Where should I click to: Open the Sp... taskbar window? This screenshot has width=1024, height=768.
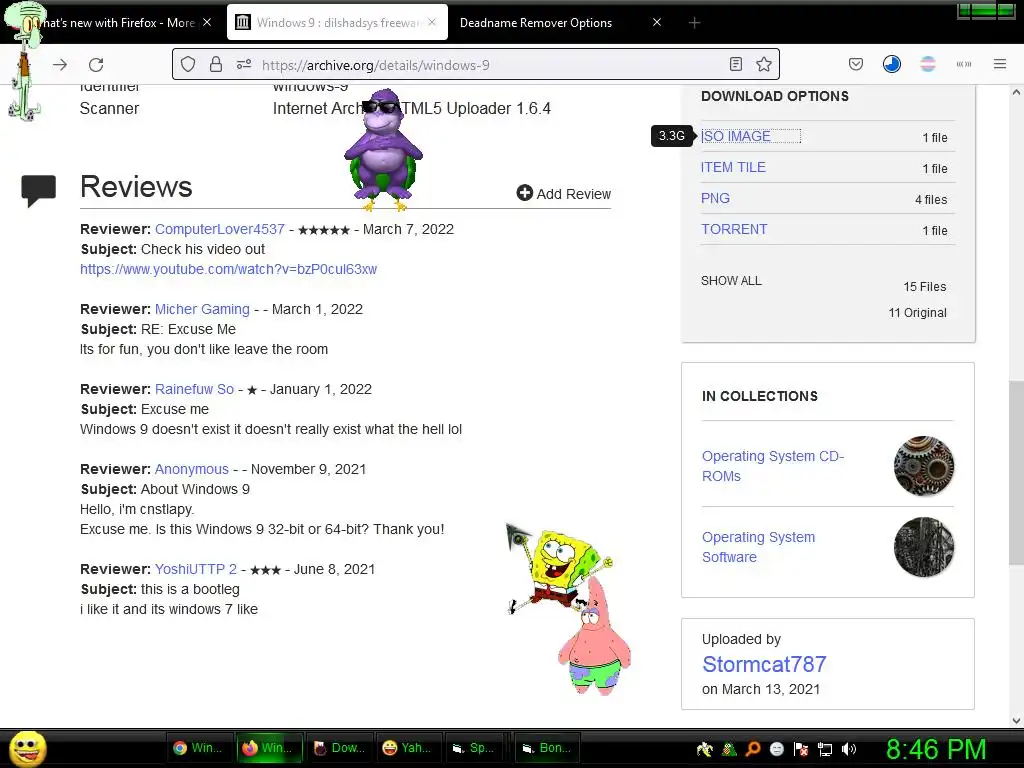476,748
